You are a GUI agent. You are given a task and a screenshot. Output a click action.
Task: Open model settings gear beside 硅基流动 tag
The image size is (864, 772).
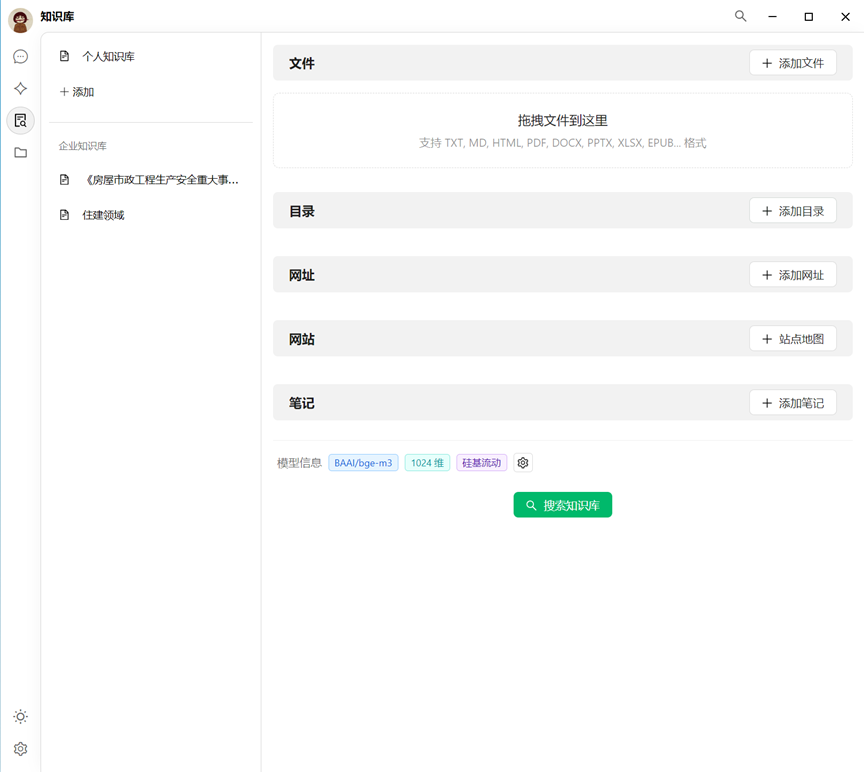pyautogui.click(x=523, y=463)
